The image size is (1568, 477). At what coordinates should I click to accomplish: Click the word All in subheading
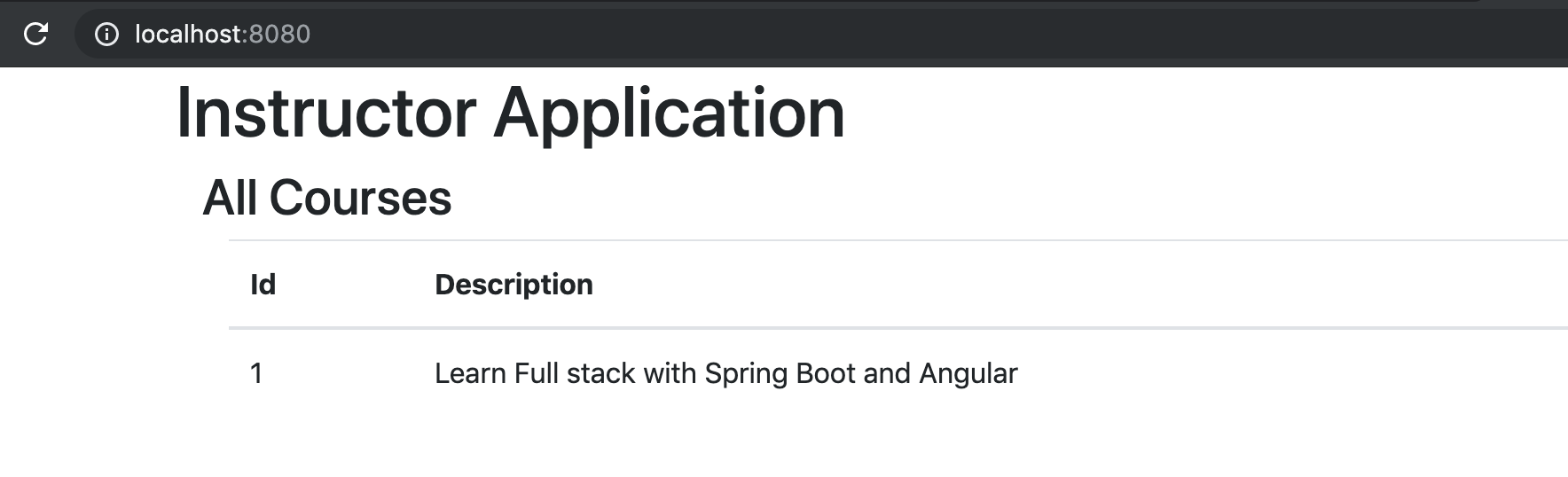pos(231,197)
